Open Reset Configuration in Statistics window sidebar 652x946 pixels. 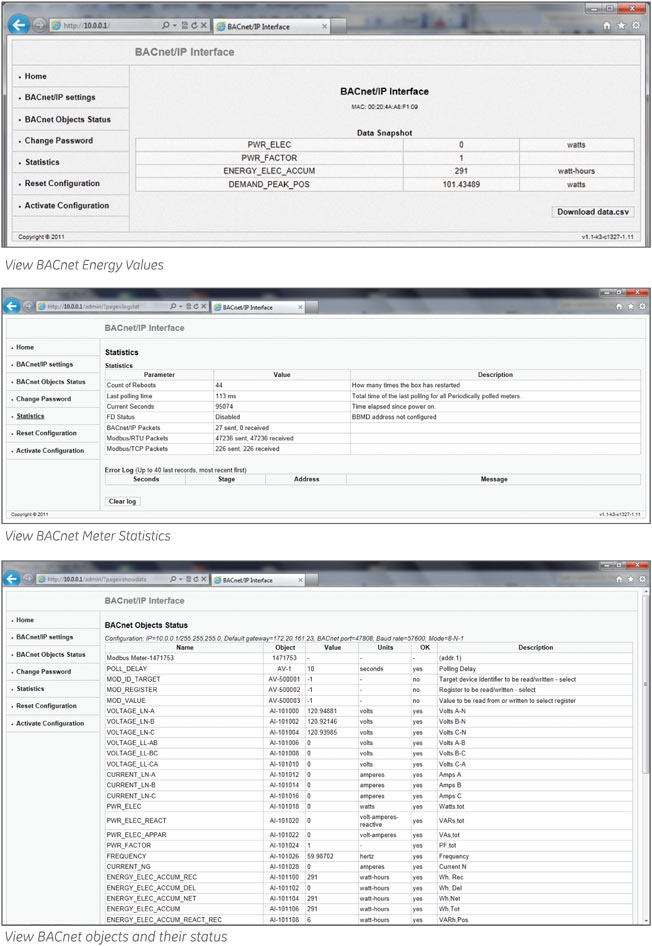(46, 433)
